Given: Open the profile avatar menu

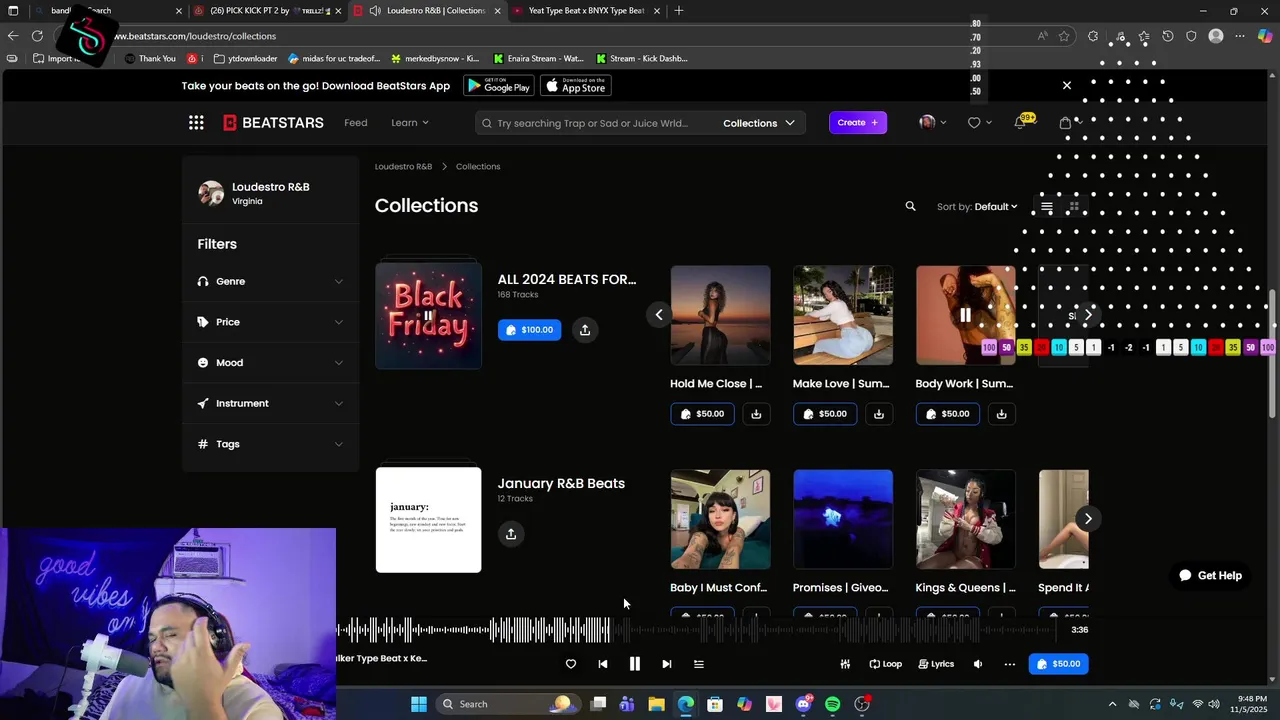Looking at the screenshot, I should [x=933, y=122].
